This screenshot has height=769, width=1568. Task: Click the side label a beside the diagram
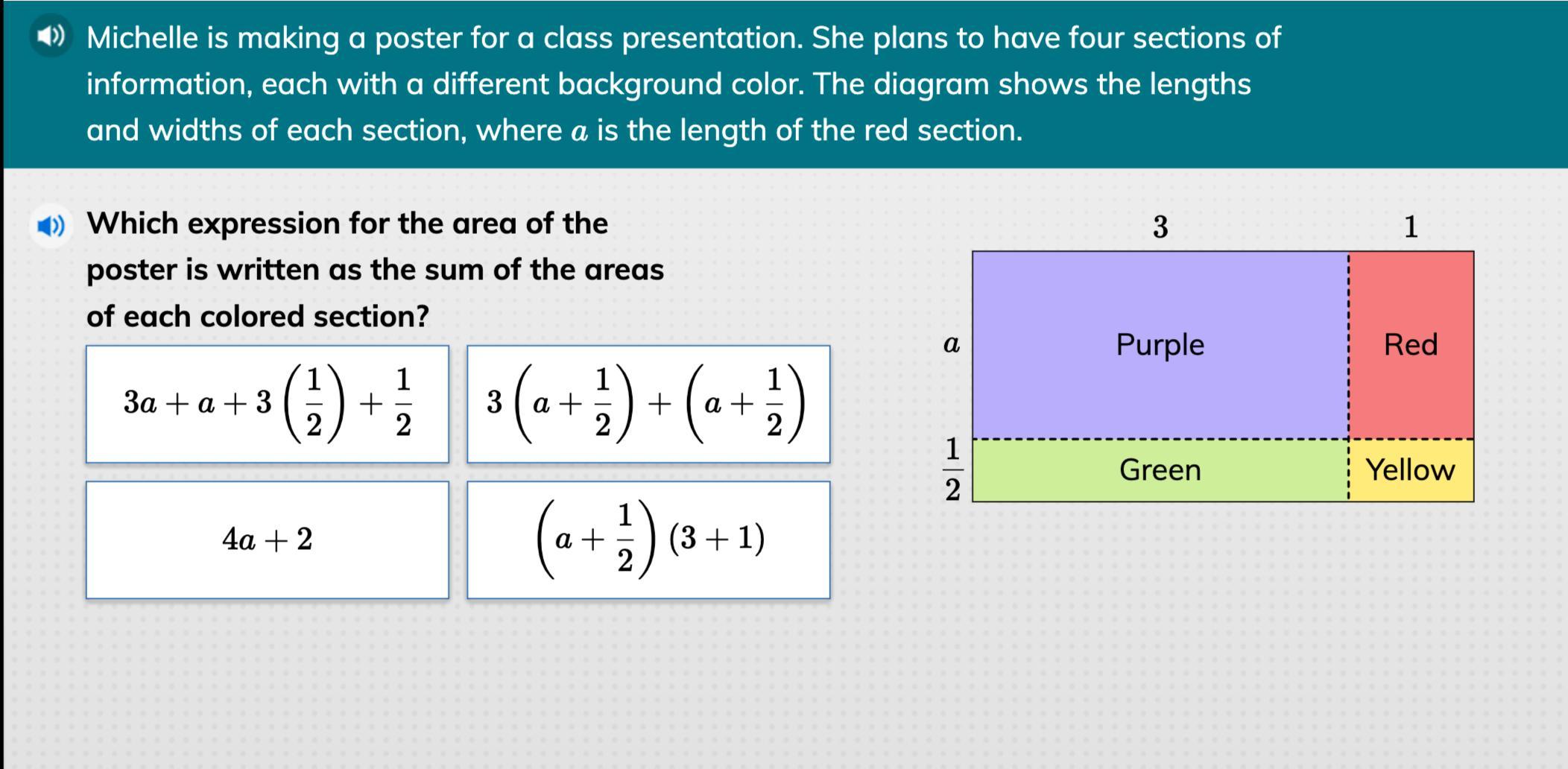[x=952, y=344]
